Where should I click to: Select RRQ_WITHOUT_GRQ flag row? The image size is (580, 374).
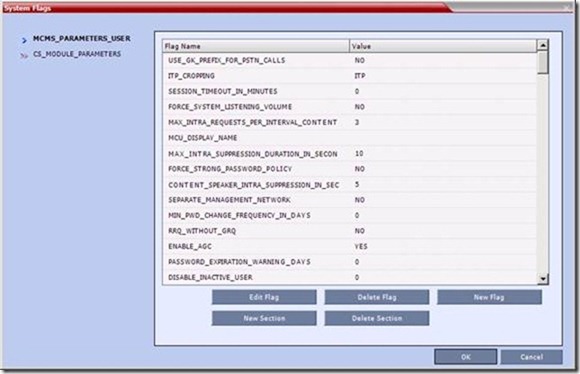pyautogui.click(x=350, y=231)
